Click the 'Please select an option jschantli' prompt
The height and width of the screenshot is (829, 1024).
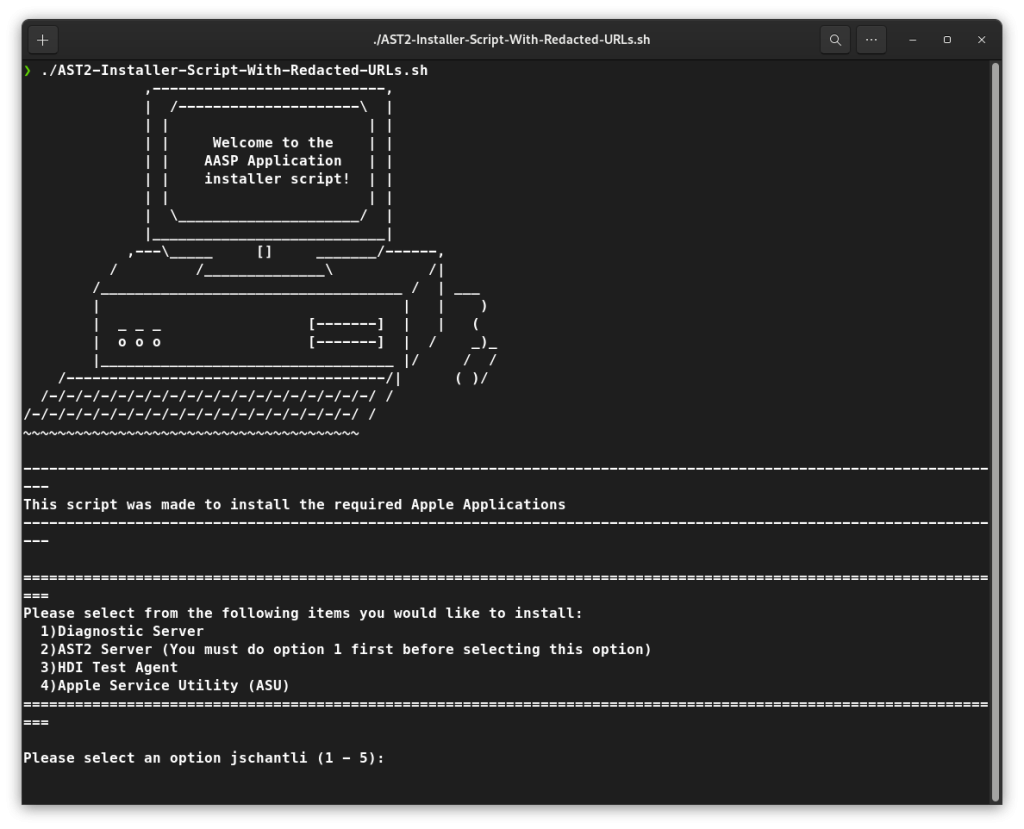point(204,758)
